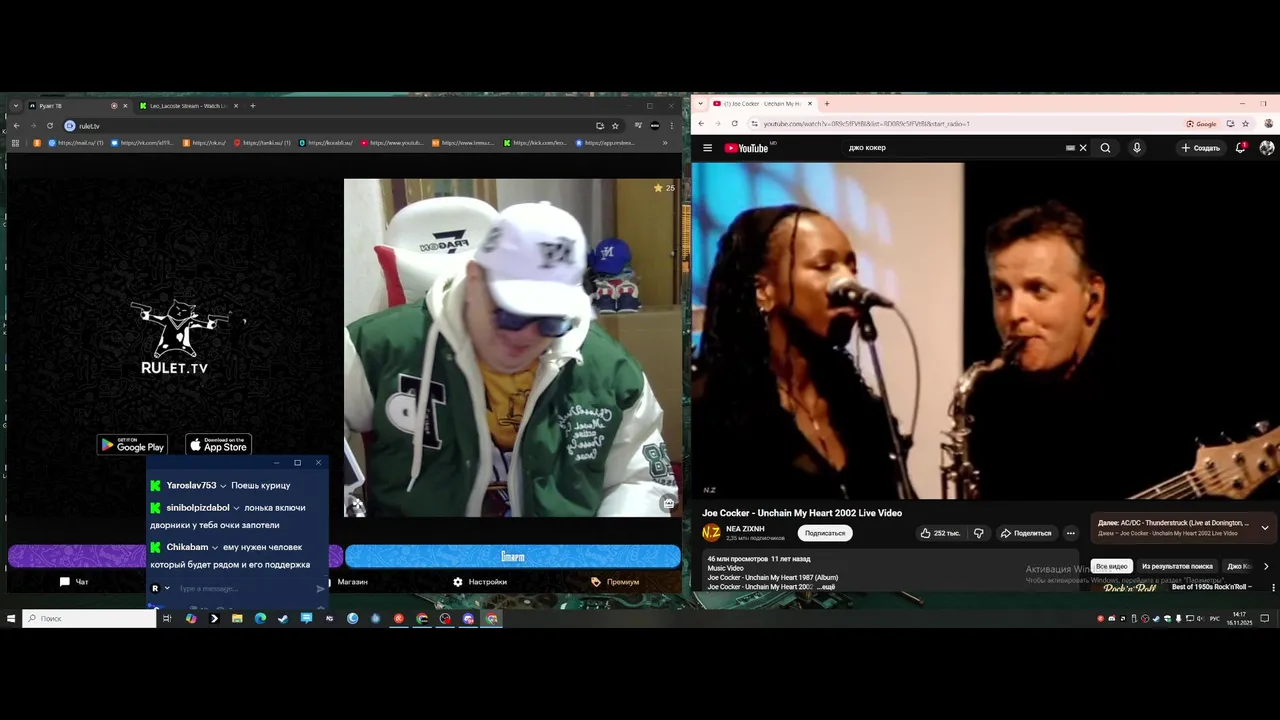Bookmark the YouTube page with star
This screenshot has width=1280, height=720.
click(1245, 124)
